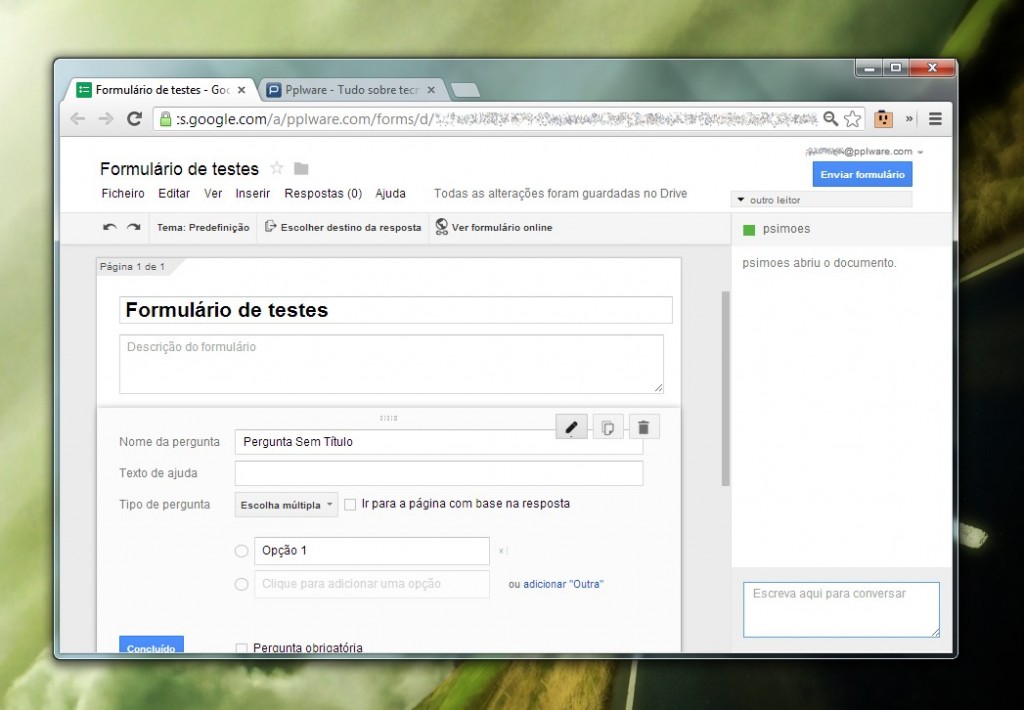Check the 'Pergunta obrigatória' checkbox
Image resolution: width=1024 pixels, height=710 pixels.
coord(241,647)
